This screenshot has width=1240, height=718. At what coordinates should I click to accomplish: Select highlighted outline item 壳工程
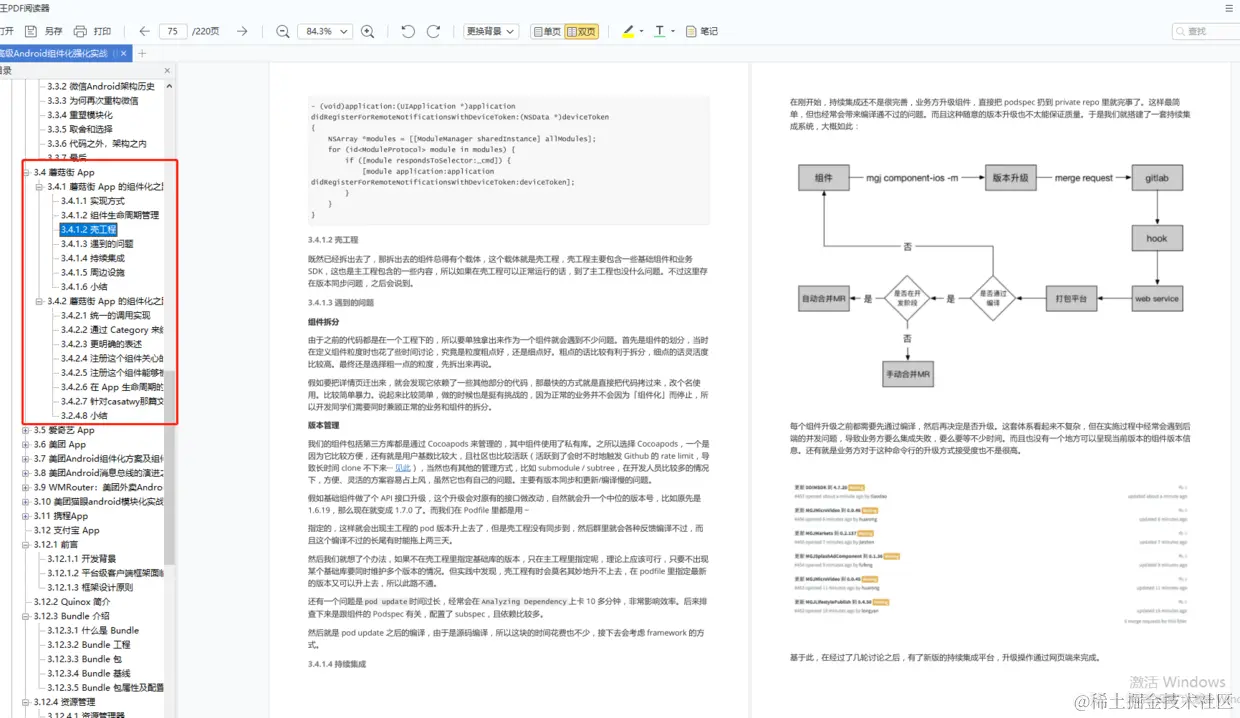88,230
